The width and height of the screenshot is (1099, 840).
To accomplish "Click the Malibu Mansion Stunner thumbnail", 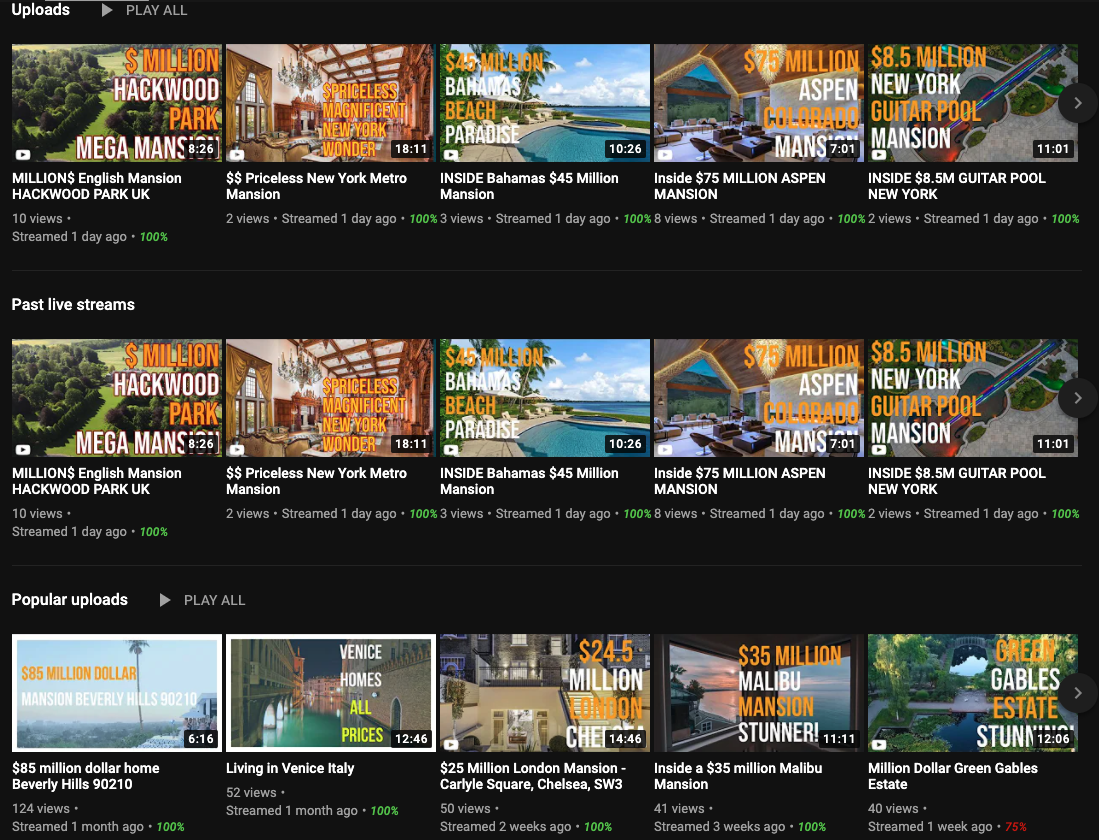I will click(758, 693).
